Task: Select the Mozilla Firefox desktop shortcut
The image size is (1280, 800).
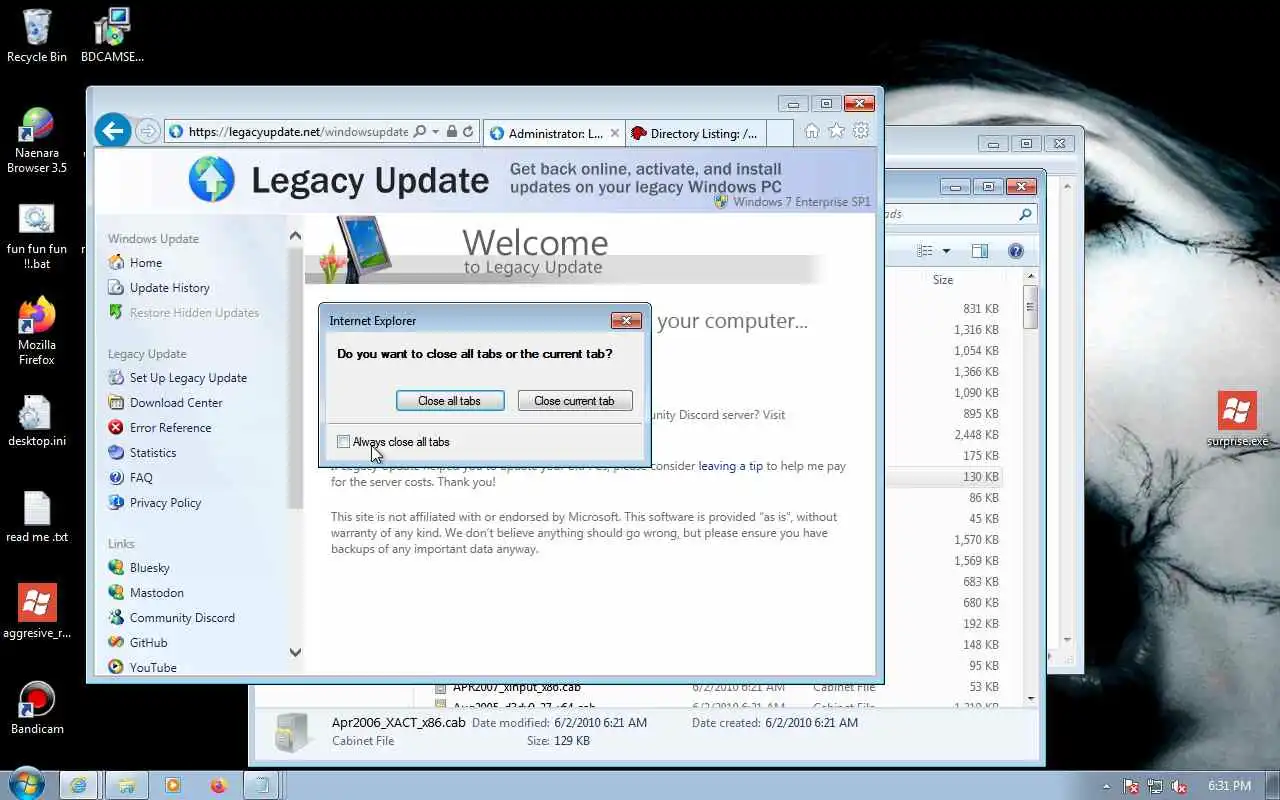Action: 37,332
